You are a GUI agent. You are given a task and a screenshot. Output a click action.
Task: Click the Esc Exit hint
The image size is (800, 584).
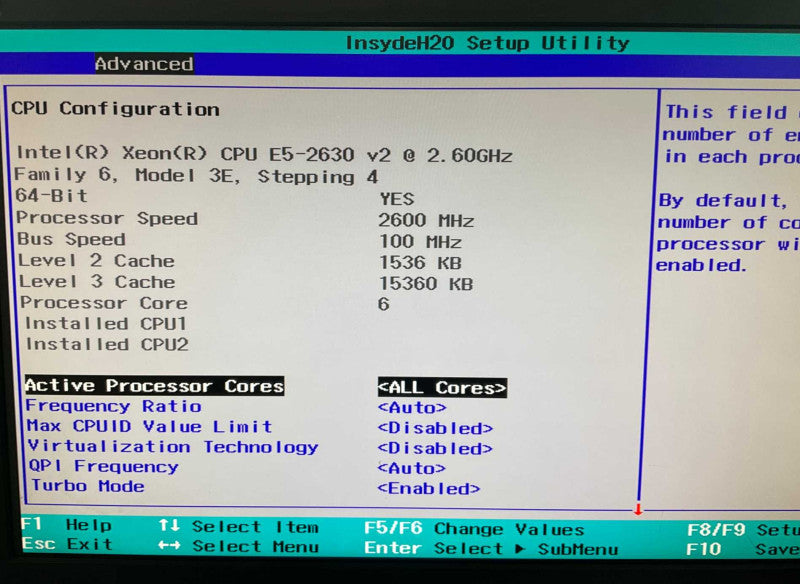[x=67, y=544]
